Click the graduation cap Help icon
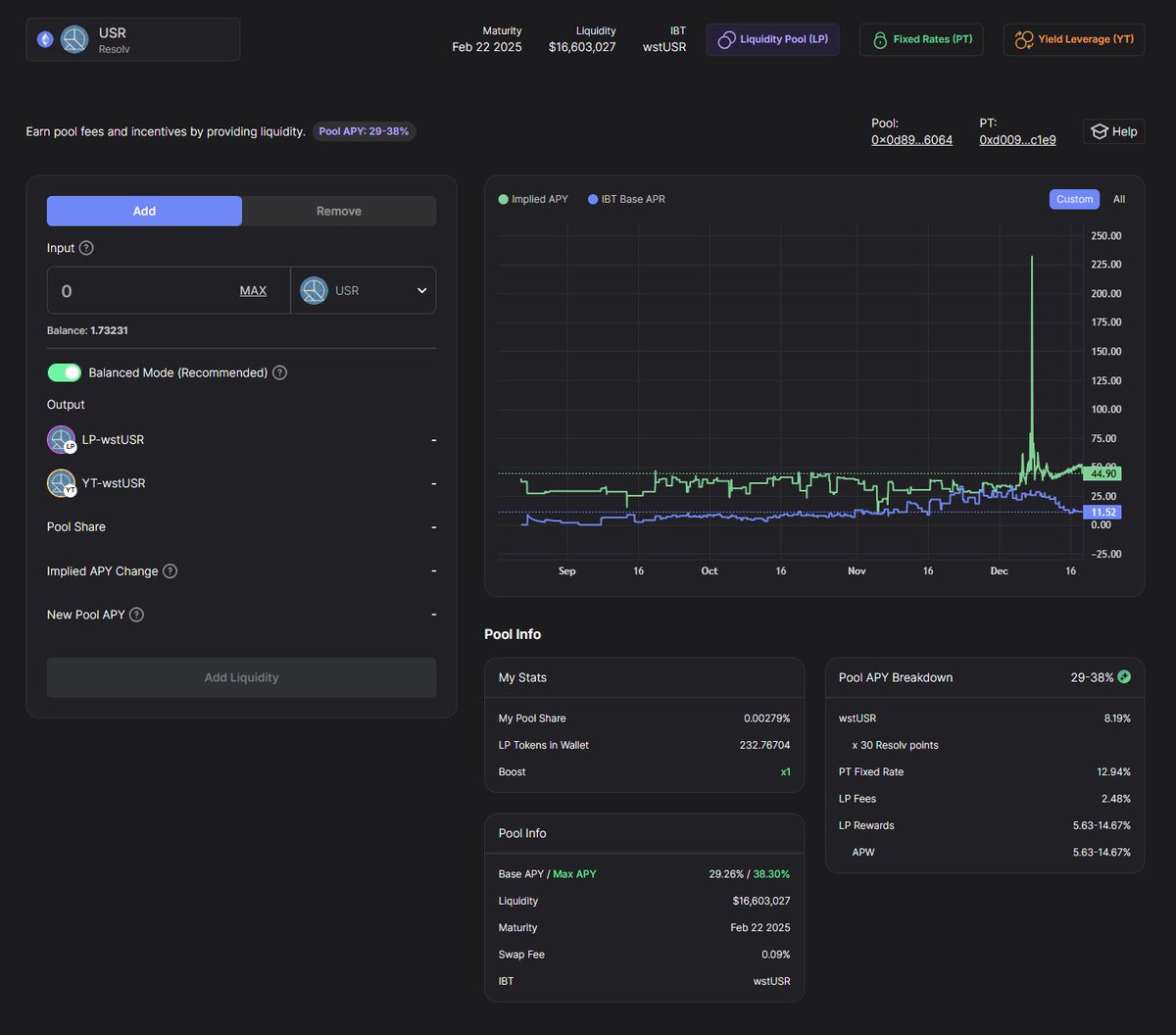 pos(1100,131)
